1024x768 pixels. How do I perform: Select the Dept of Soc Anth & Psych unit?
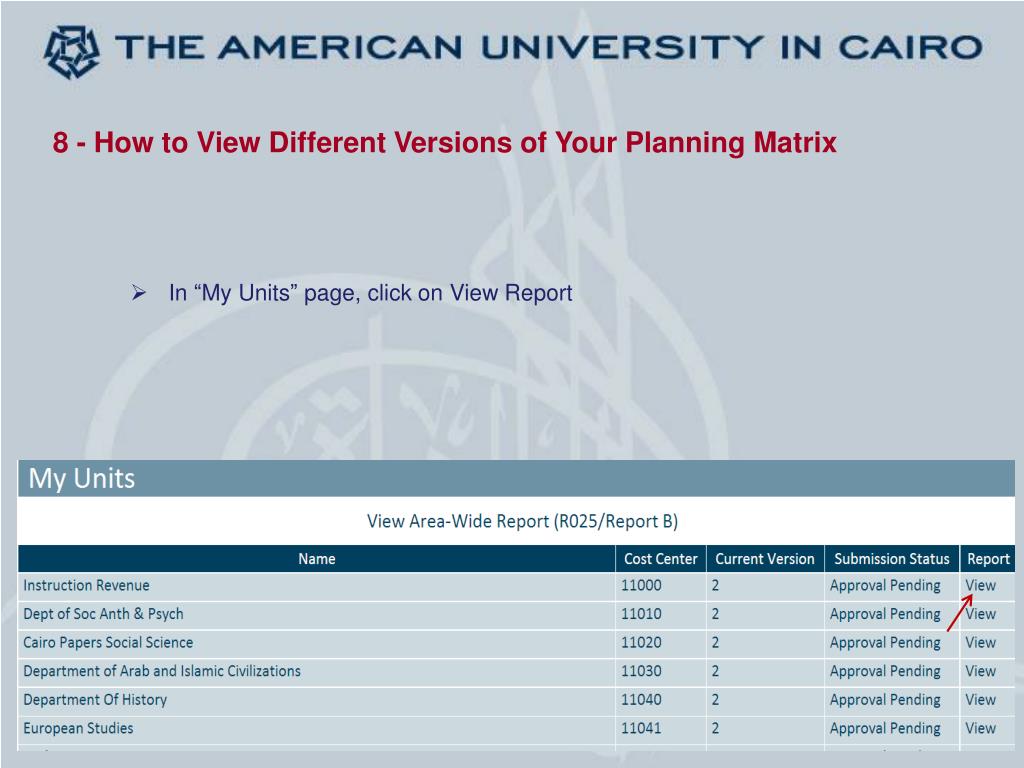coord(103,614)
